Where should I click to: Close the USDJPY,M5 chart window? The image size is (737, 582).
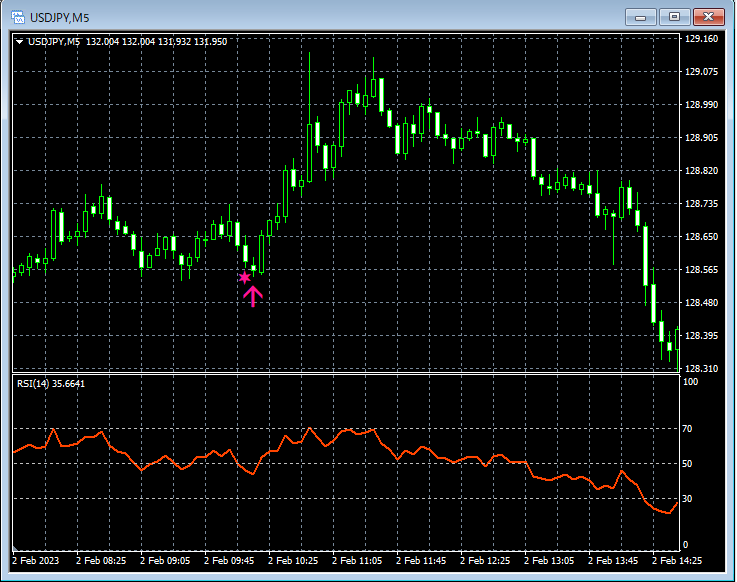[x=708, y=17]
